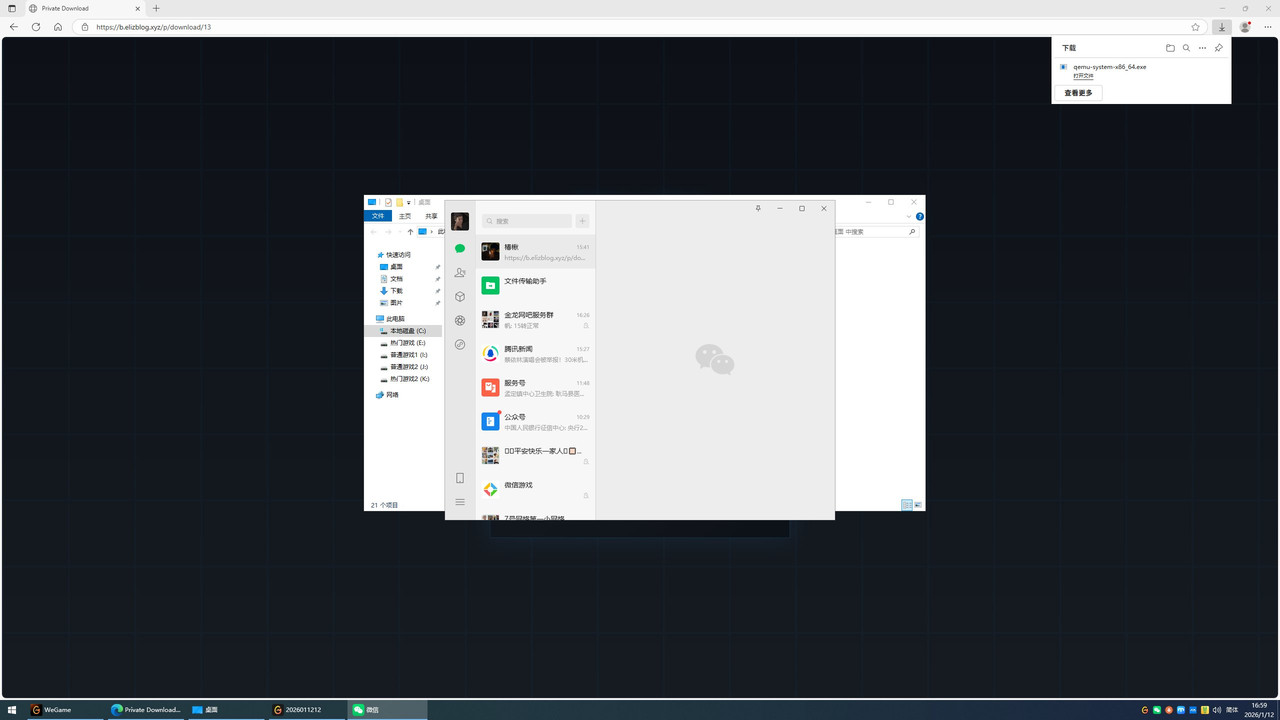1280x720 pixels.
Task: Open the Windows Start menu
Action: pos(12,710)
